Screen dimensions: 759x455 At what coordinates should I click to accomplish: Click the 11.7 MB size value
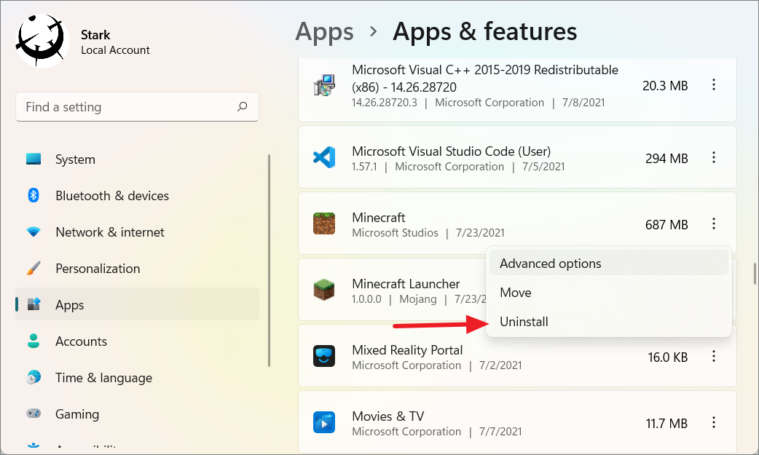click(x=667, y=424)
